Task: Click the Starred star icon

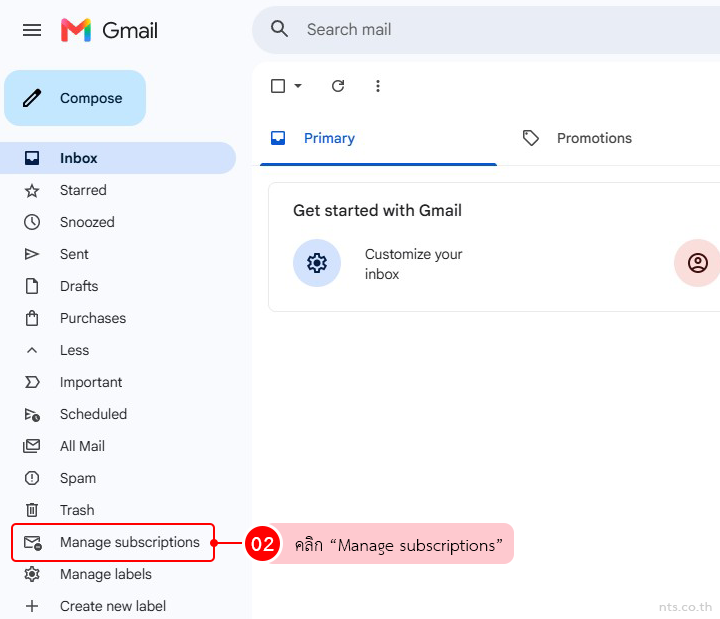Action: tap(32, 191)
